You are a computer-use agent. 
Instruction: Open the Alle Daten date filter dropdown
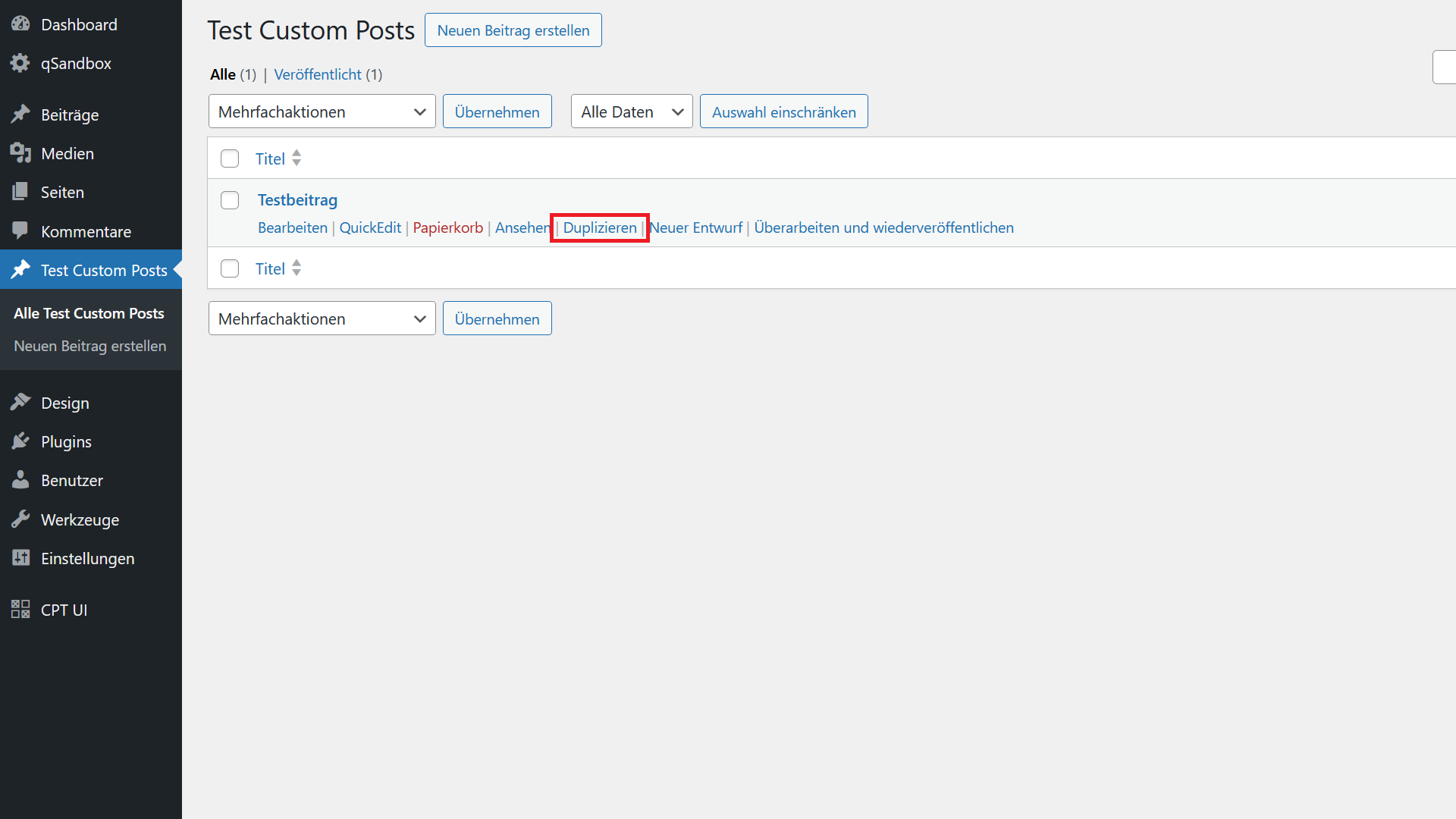(632, 111)
